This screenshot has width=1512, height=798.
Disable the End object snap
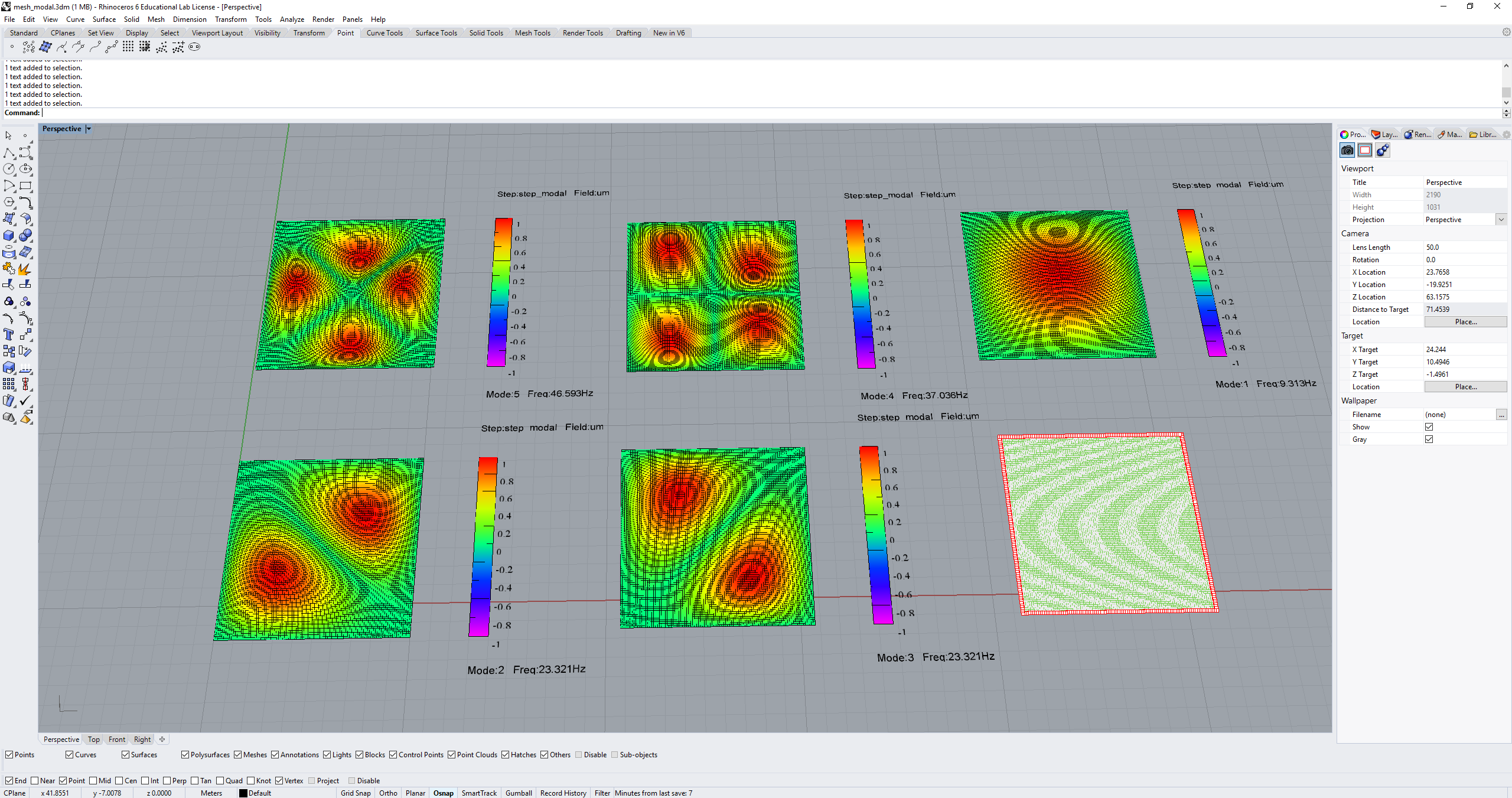(x=10, y=780)
